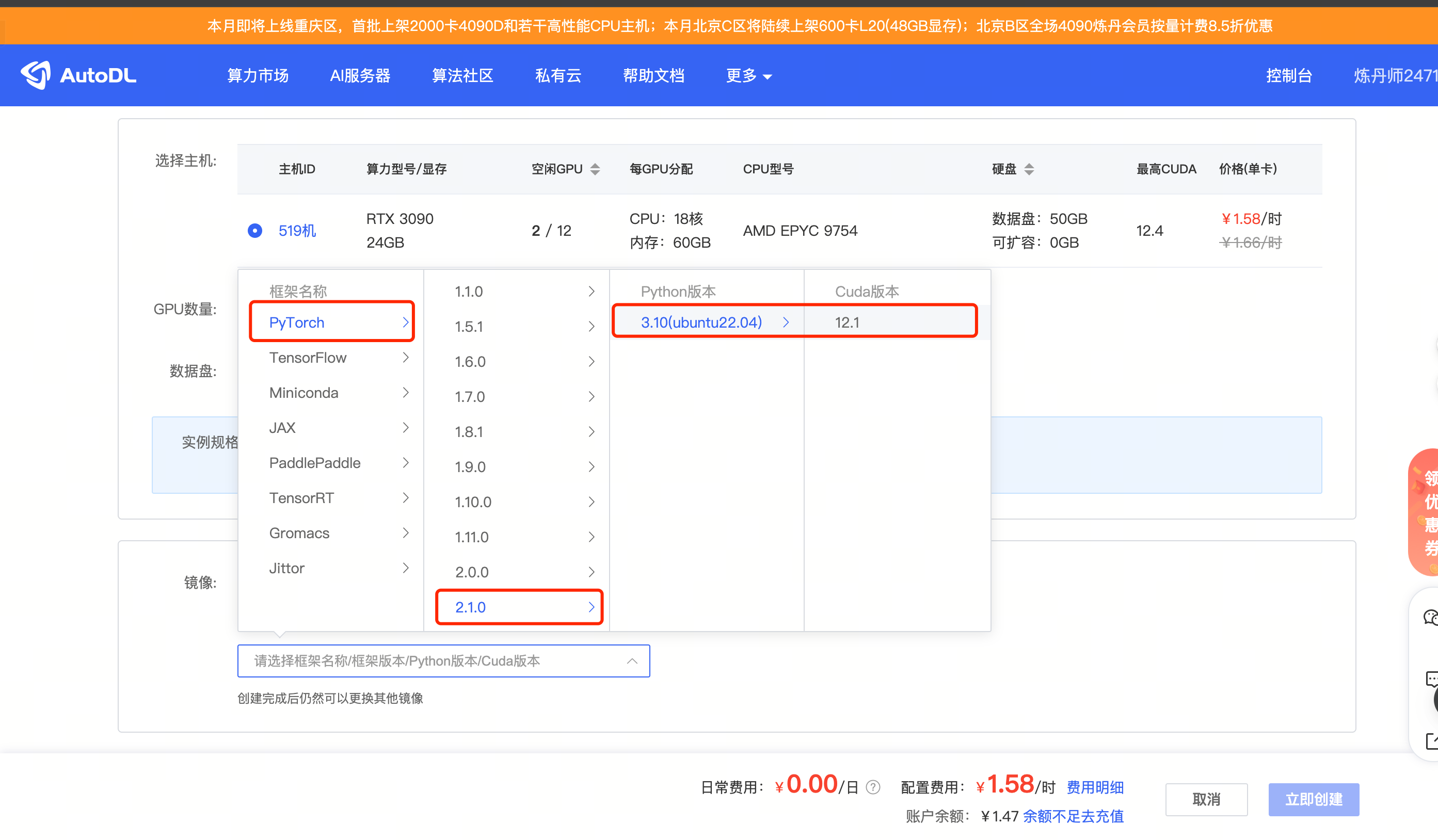Image resolution: width=1438 pixels, height=840 pixels.
Task: Expand the Miniconda framework option
Action: tap(332, 392)
